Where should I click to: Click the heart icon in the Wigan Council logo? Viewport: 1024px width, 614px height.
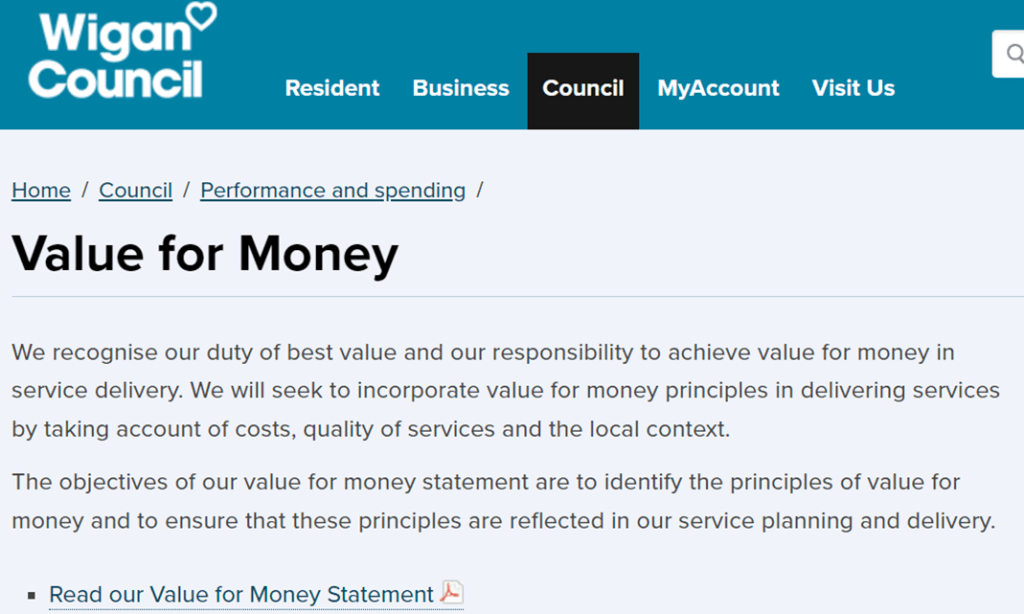click(x=200, y=17)
